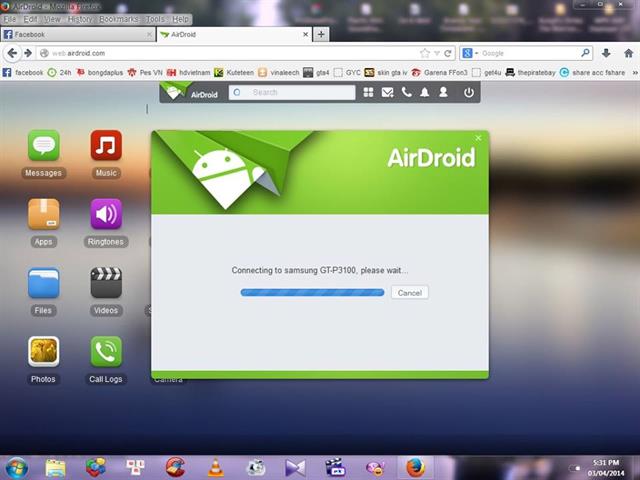Click the Firefox forward arrow button
This screenshot has height=480, width=640.
pyautogui.click(x=28, y=53)
